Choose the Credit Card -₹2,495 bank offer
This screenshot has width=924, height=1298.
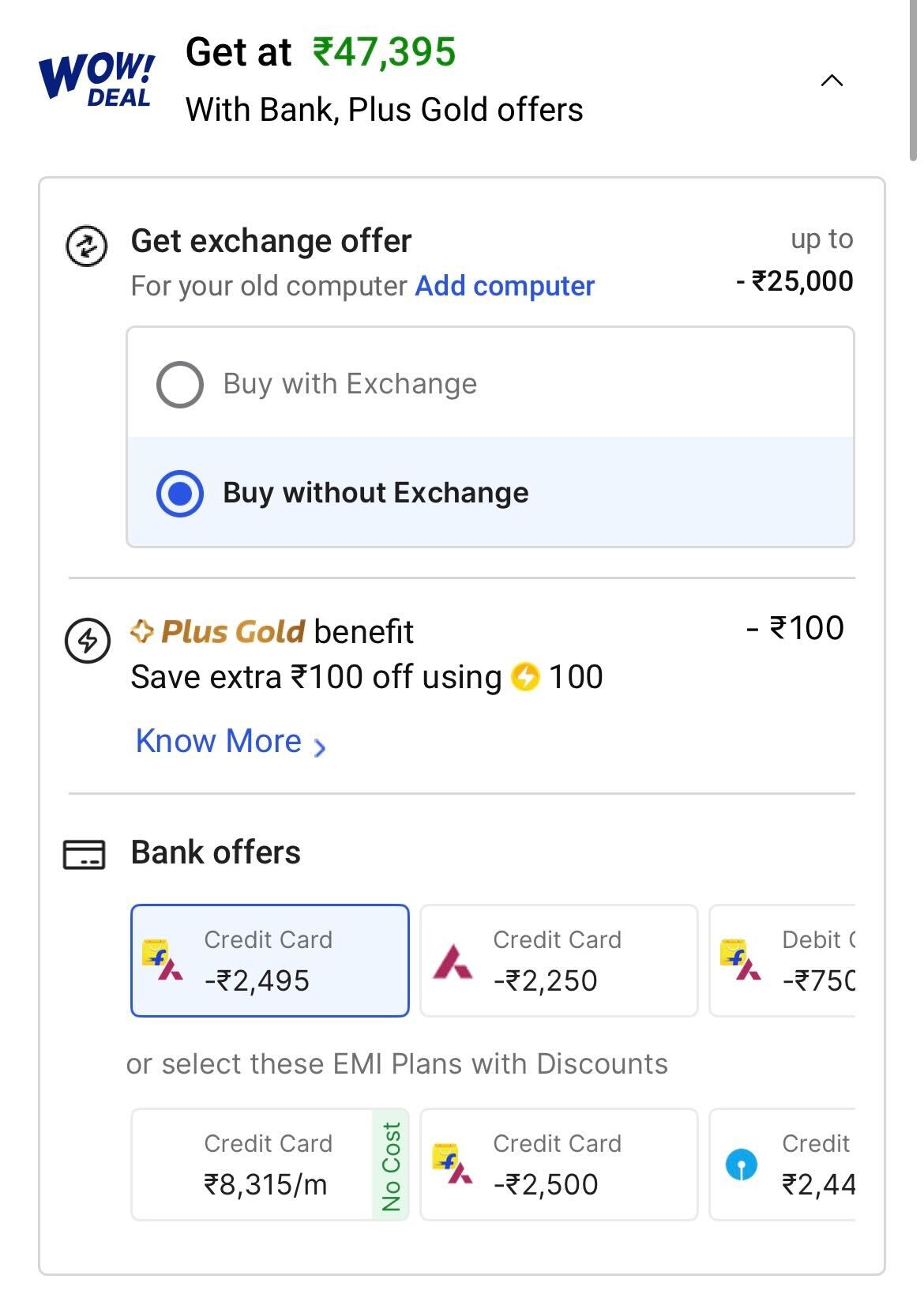270,961
